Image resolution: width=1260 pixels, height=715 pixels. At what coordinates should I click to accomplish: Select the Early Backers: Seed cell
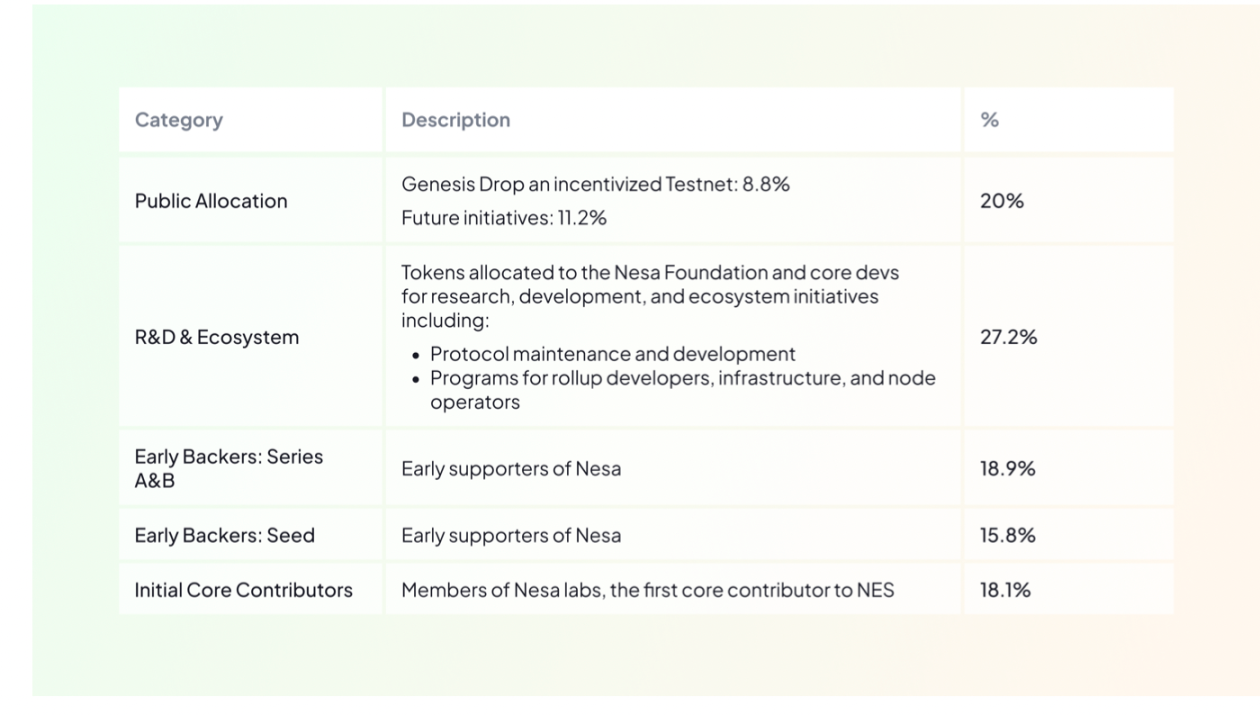point(225,535)
